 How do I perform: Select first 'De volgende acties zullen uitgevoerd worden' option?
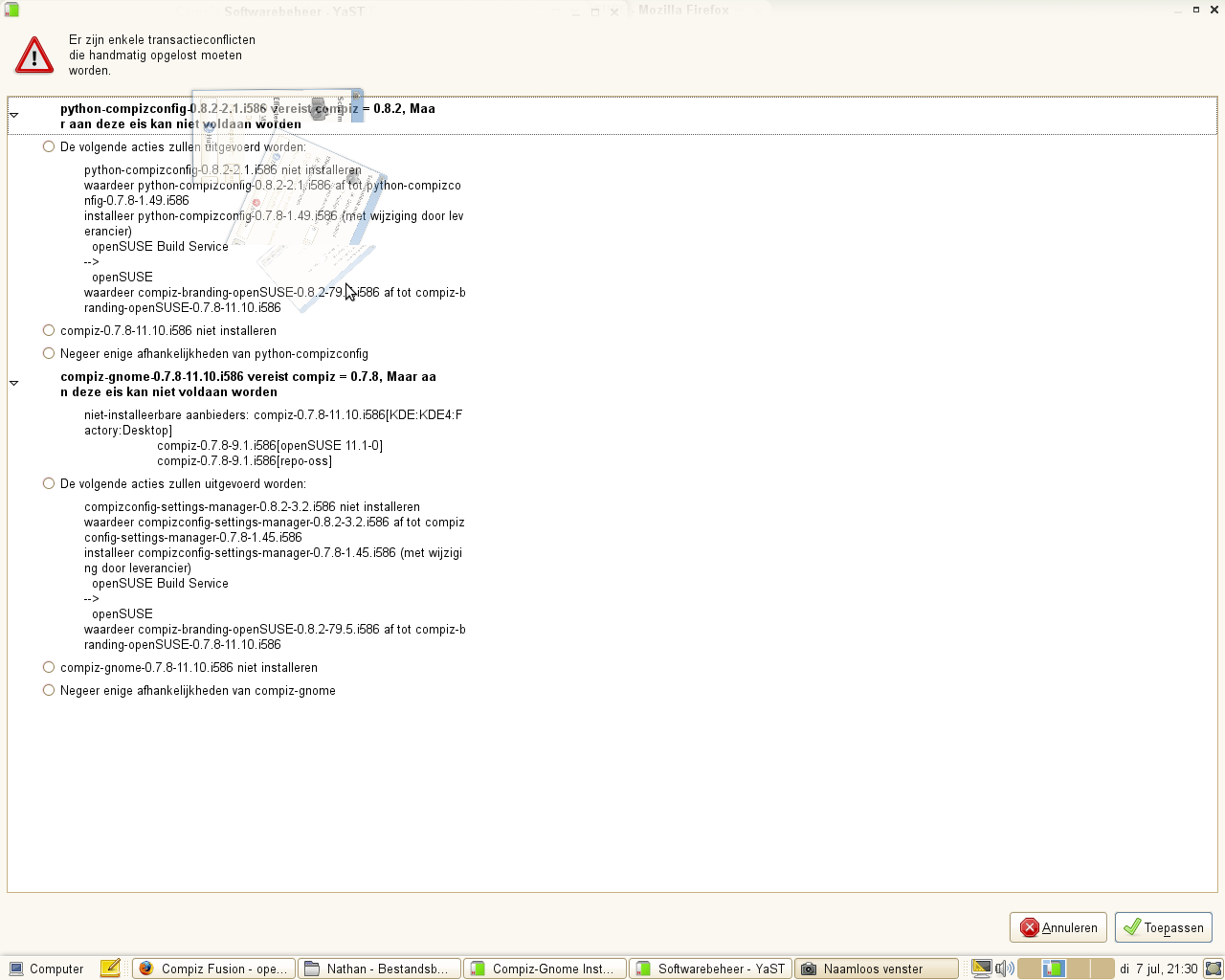(x=49, y=146)
